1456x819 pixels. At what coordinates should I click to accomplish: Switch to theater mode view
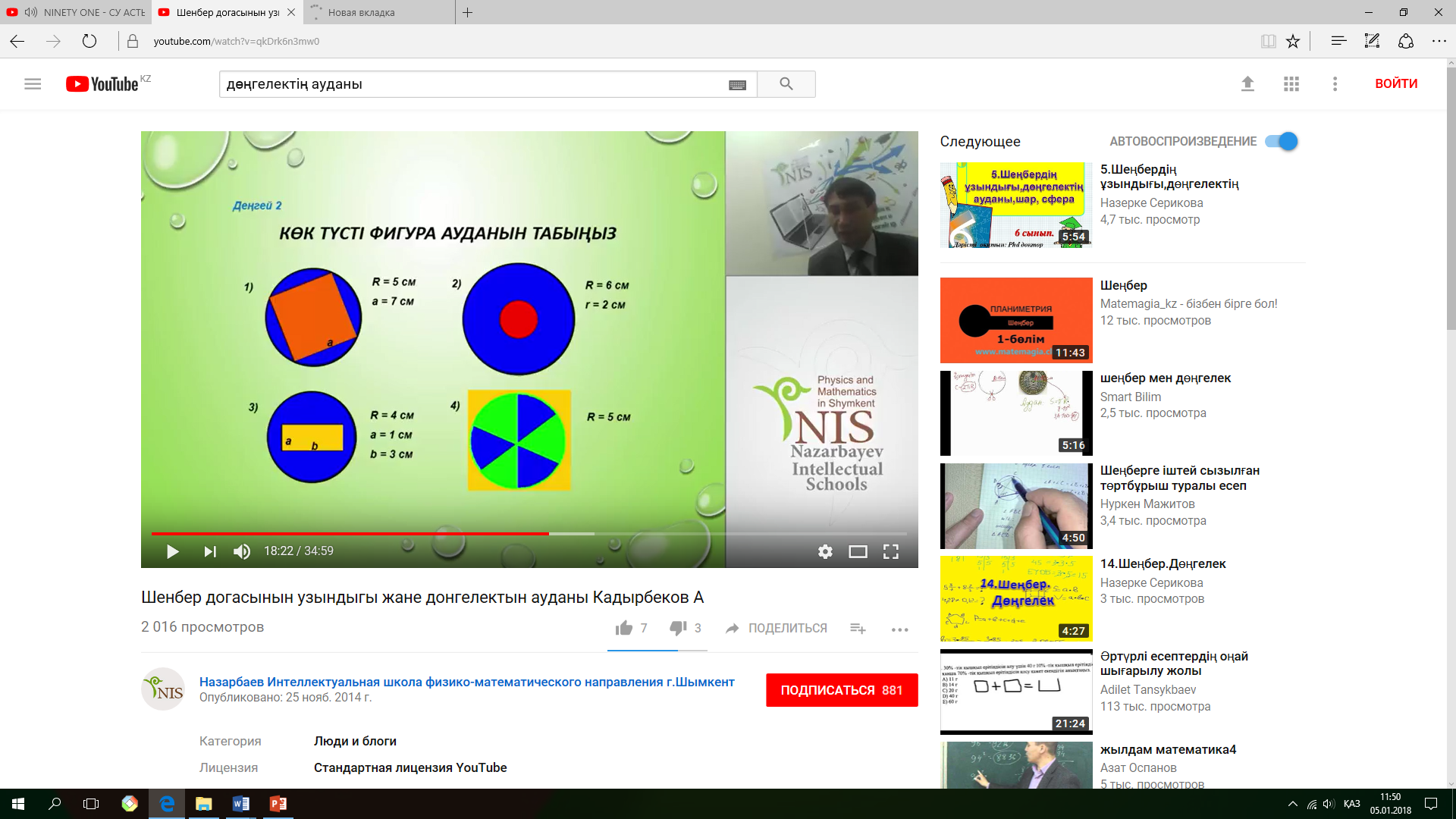[858, 551]
